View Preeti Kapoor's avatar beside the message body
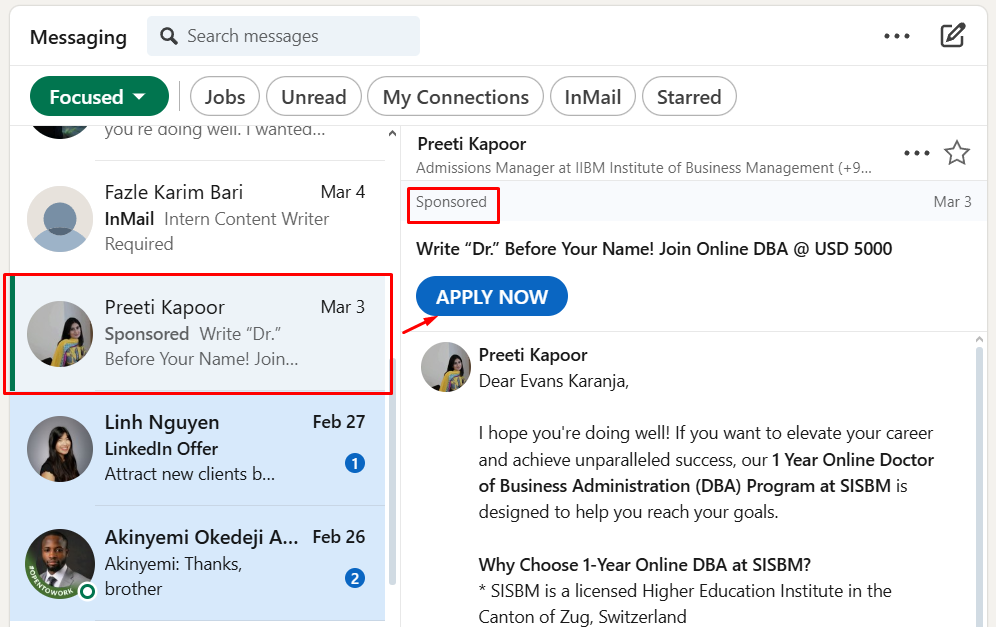Viewport: 996px width, 627px height. coord(446,367)
